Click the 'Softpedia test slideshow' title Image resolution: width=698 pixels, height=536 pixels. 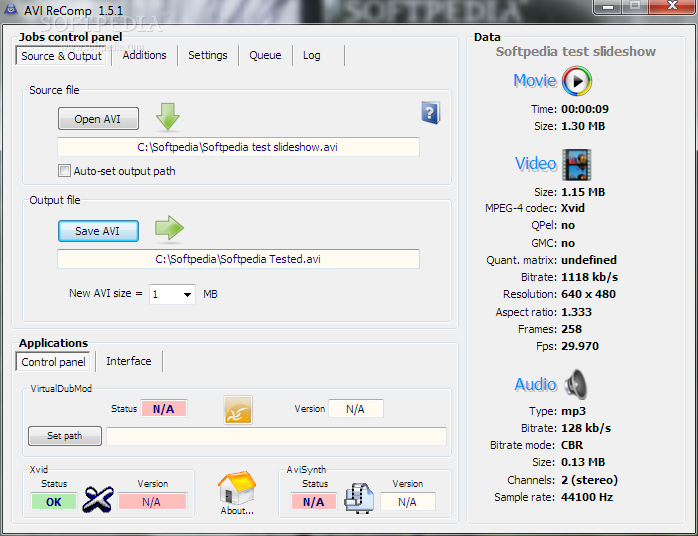pyautogui.click(x=576, y=52)
